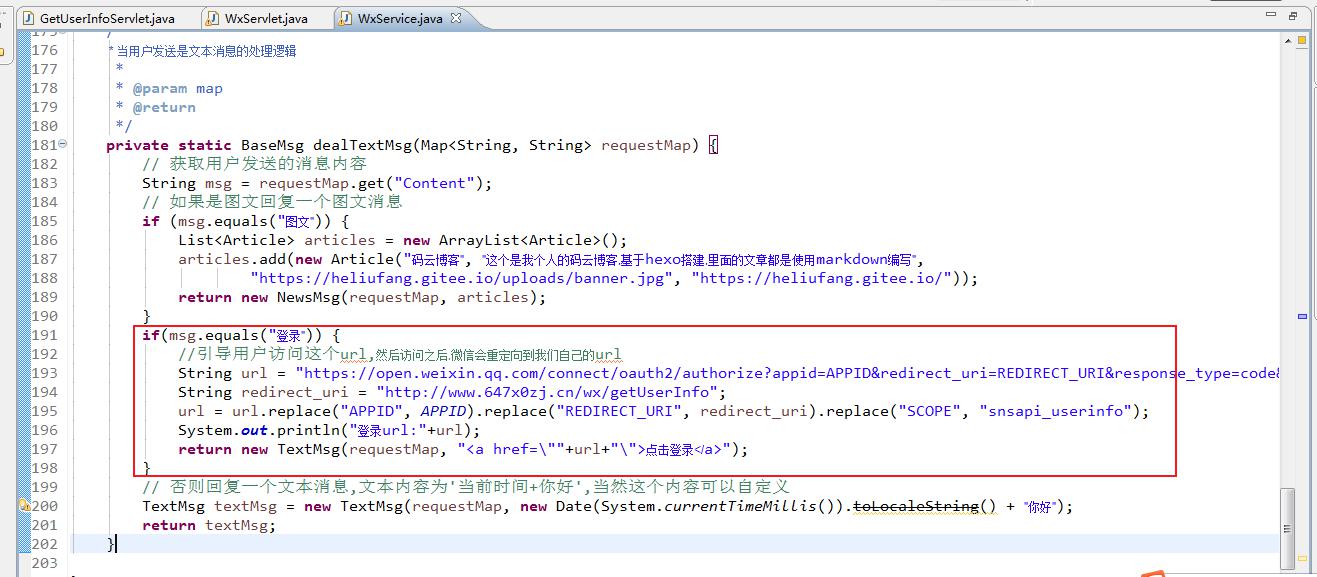Place cursor on 'dealTextMsg' method name
The height and width of the screenshot is (577, 1317).
(362, 145)
